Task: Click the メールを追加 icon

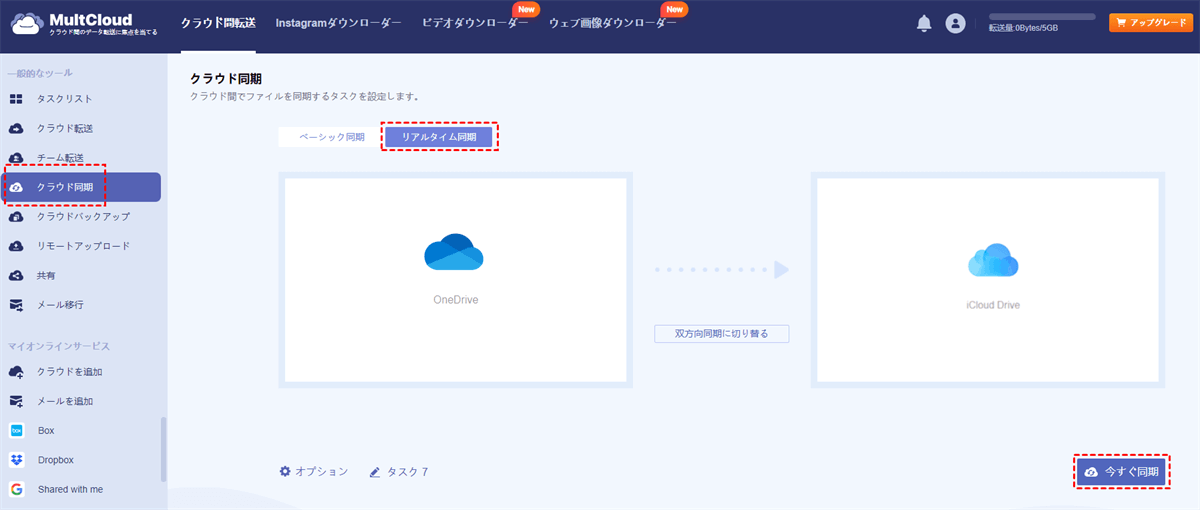Action: (16, 401)
